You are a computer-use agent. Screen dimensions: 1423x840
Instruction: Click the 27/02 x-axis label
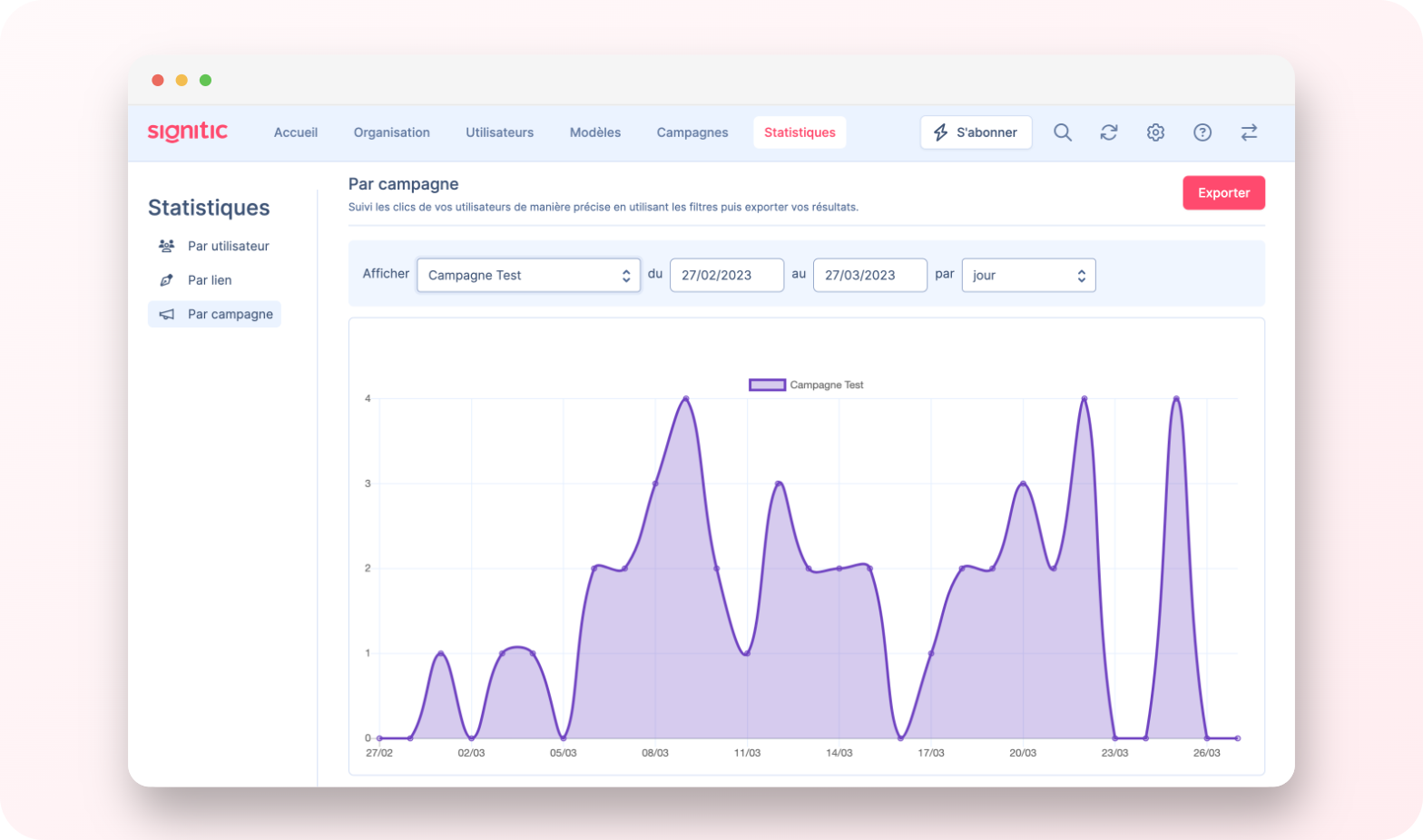coord(379,753)
